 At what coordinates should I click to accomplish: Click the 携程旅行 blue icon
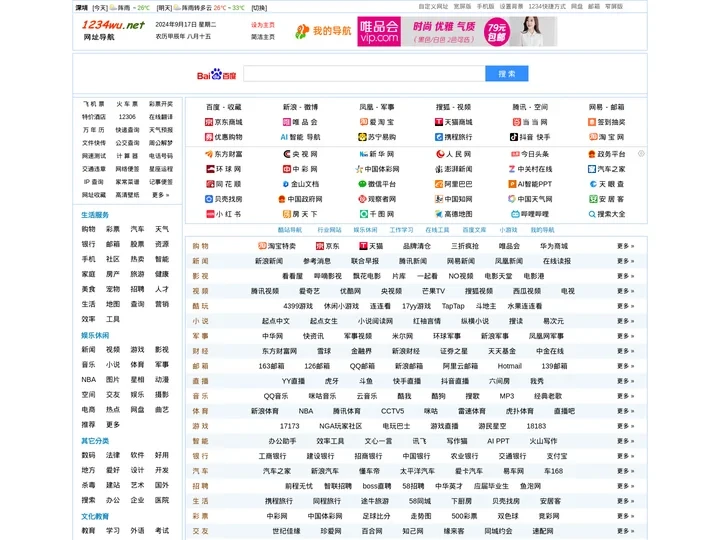coord(439,137)
